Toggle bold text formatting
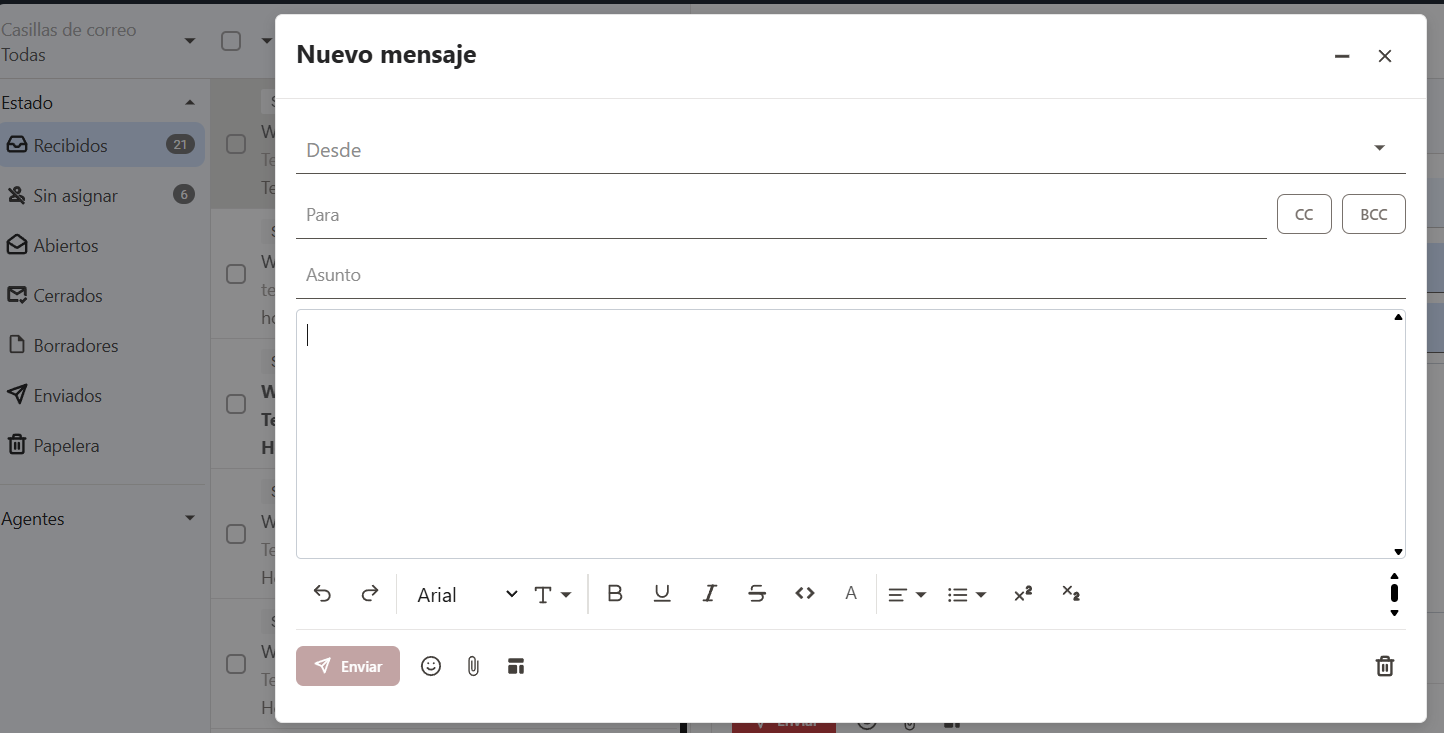Viewport: 1444px width, 733px height. pyautogui.click(x=615, y=594)
